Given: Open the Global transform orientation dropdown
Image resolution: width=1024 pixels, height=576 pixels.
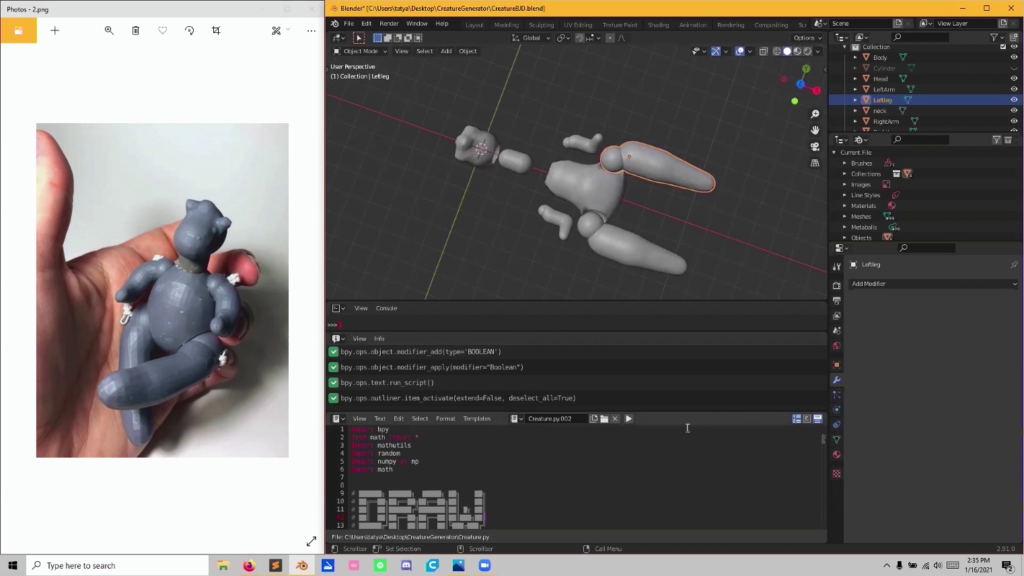Looking at the screenshot, I should point(532,38).
